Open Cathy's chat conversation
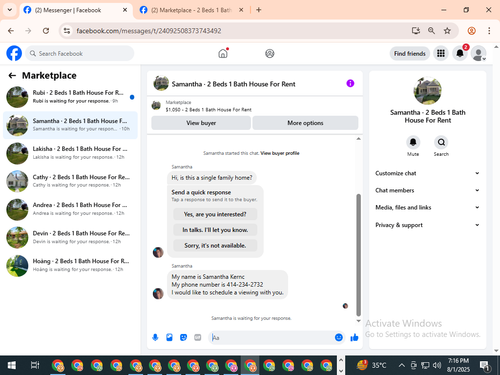Screen dimensions: 500x375 click(70, 181)
